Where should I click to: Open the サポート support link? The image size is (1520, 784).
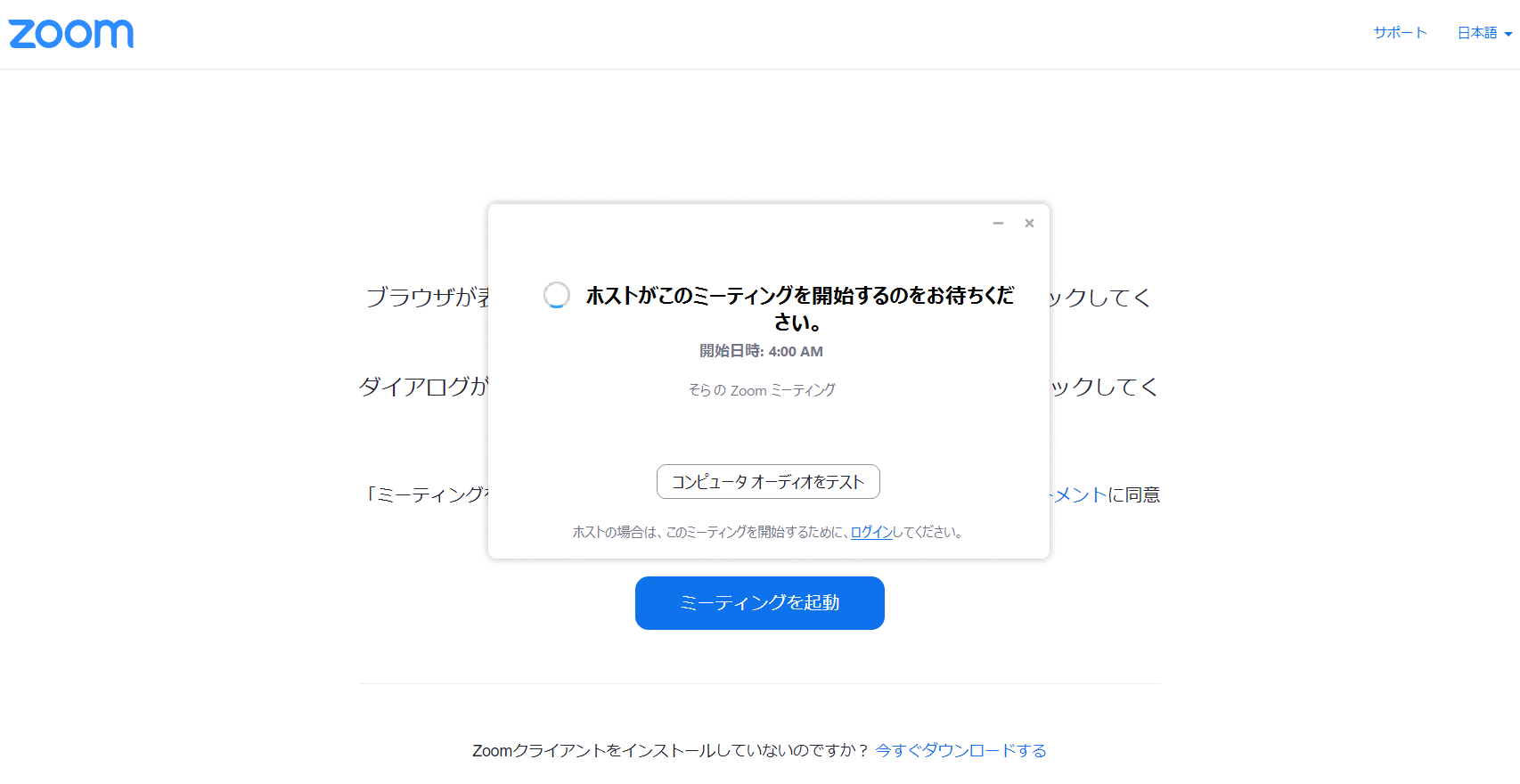1400,33
